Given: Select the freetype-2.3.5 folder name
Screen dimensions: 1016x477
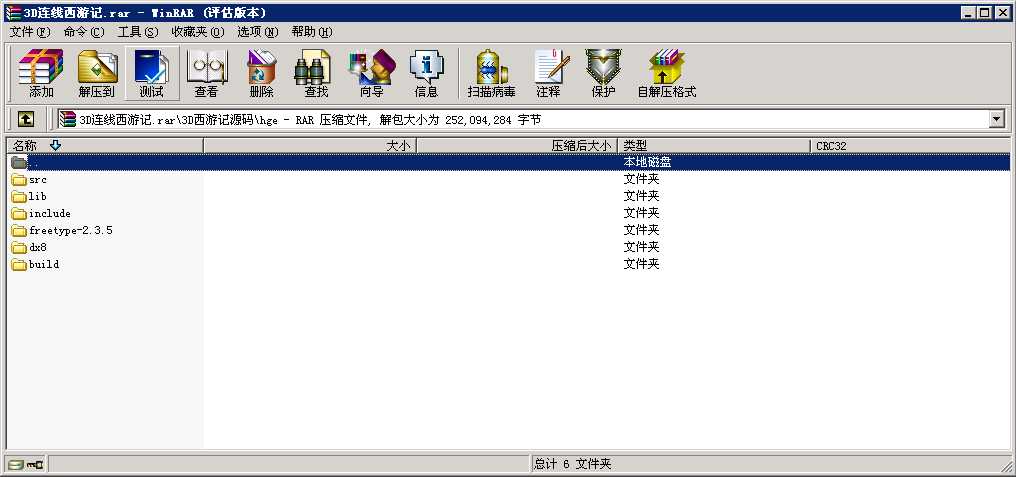Looking at the screenshot, I should coord(71,230).
